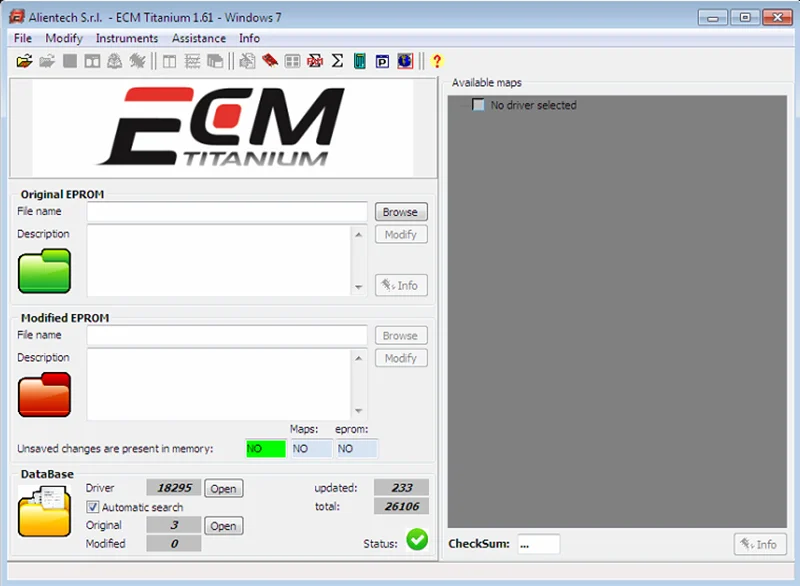
Task: Click the greyed chip toolbar icon
Action: [137, 62]
